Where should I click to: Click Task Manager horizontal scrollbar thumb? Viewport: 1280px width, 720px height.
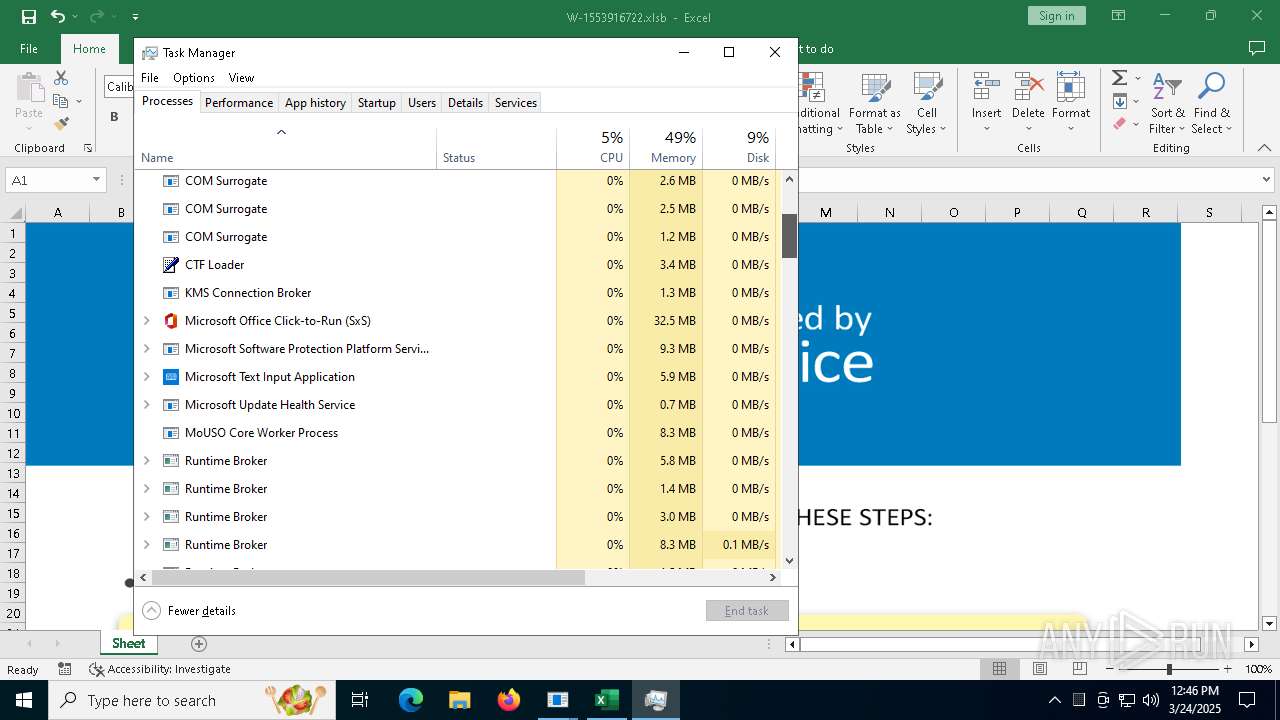[368, 577]
